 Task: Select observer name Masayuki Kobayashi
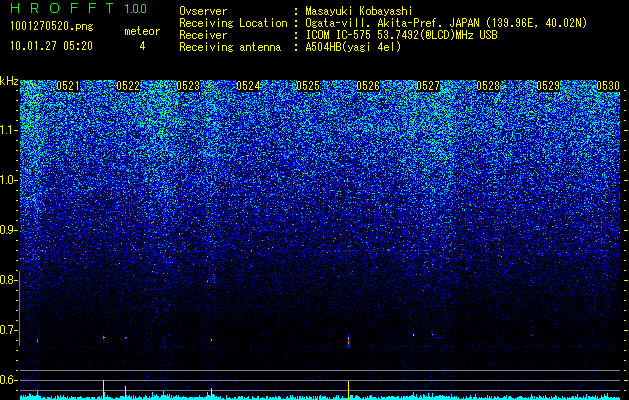[x=359, y=11]
